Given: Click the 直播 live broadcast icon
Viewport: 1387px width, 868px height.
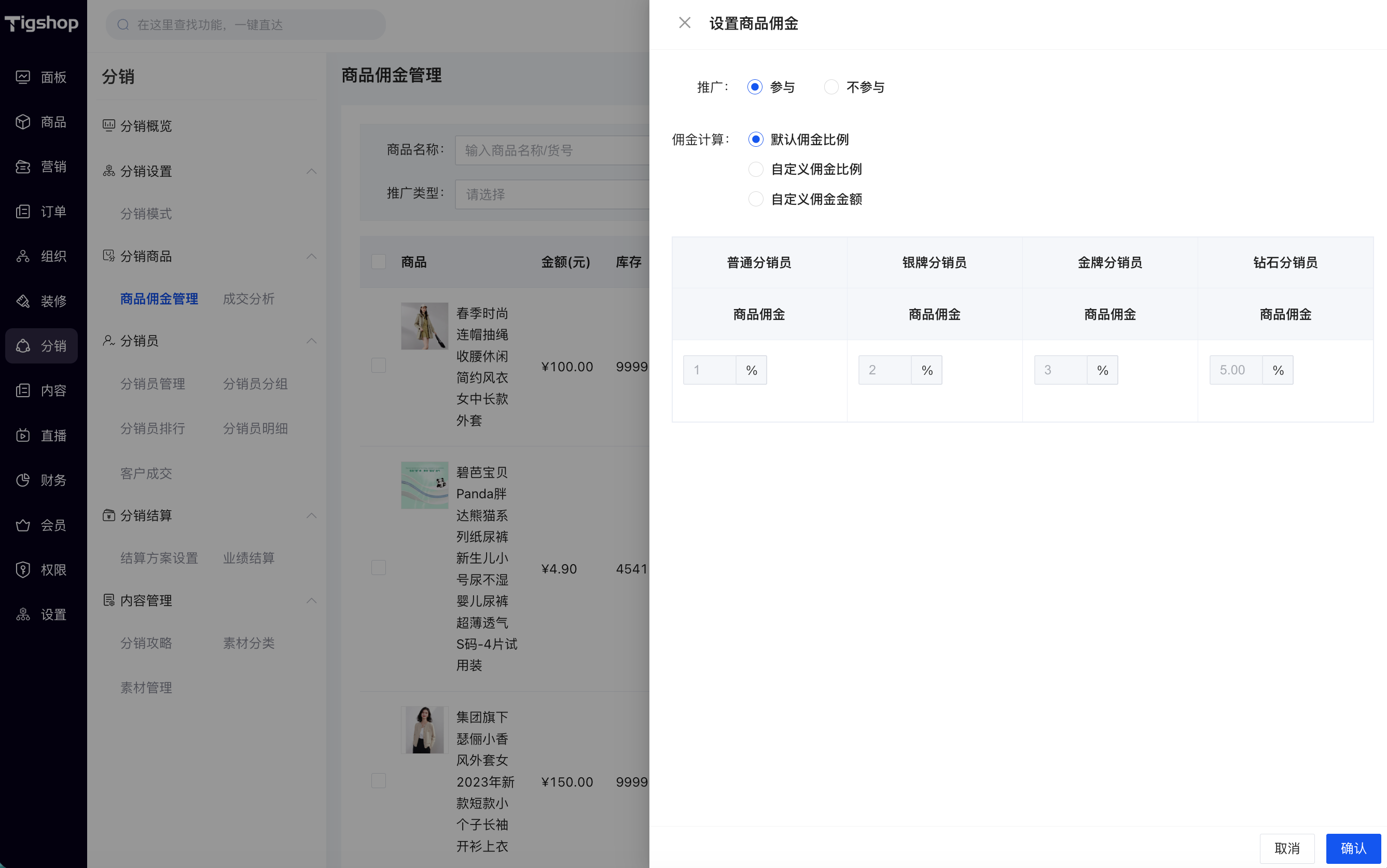Looking at the screenshot, I should 23,435.
